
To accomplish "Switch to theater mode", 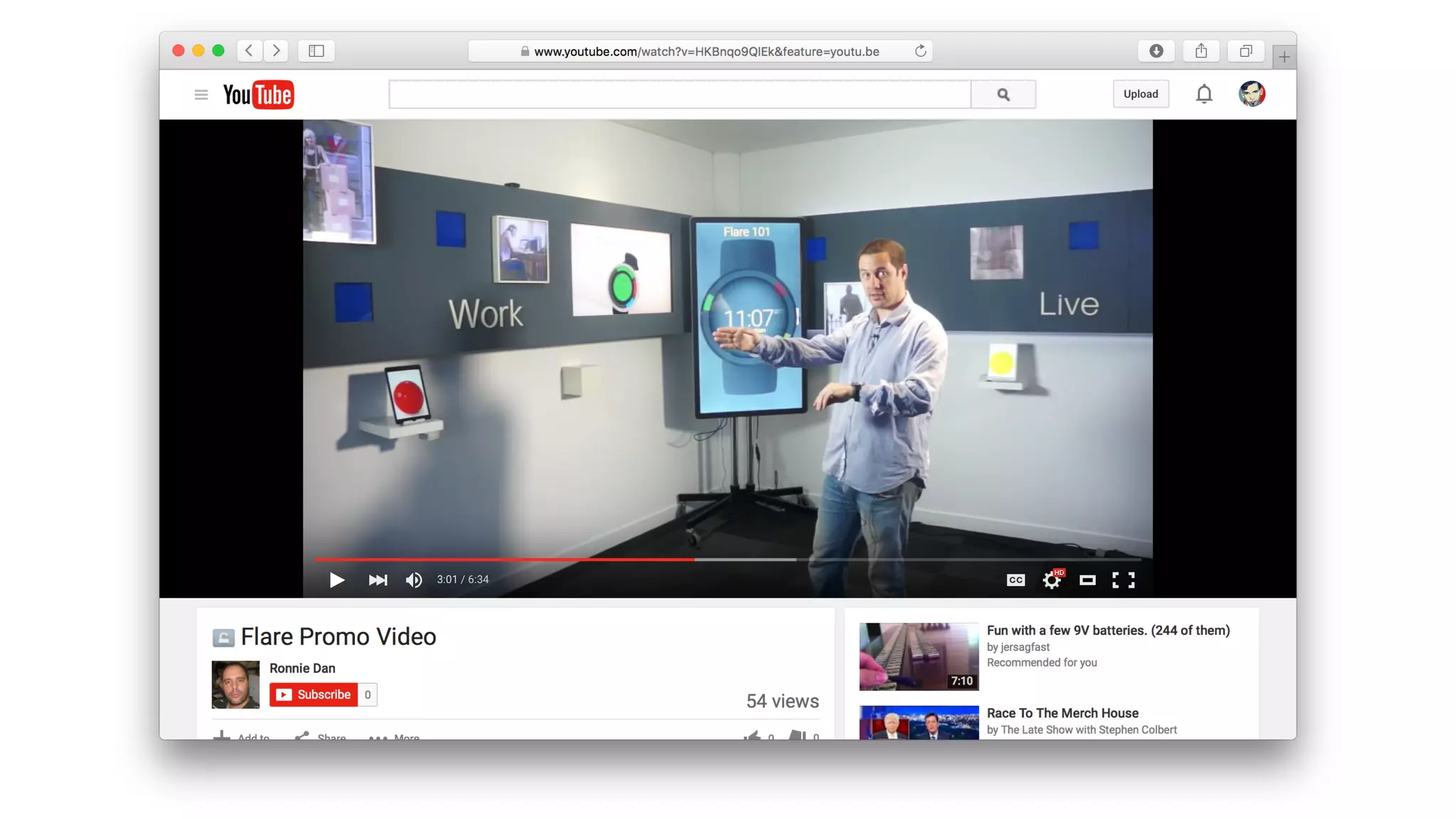I will click(x=1087, y=580).
